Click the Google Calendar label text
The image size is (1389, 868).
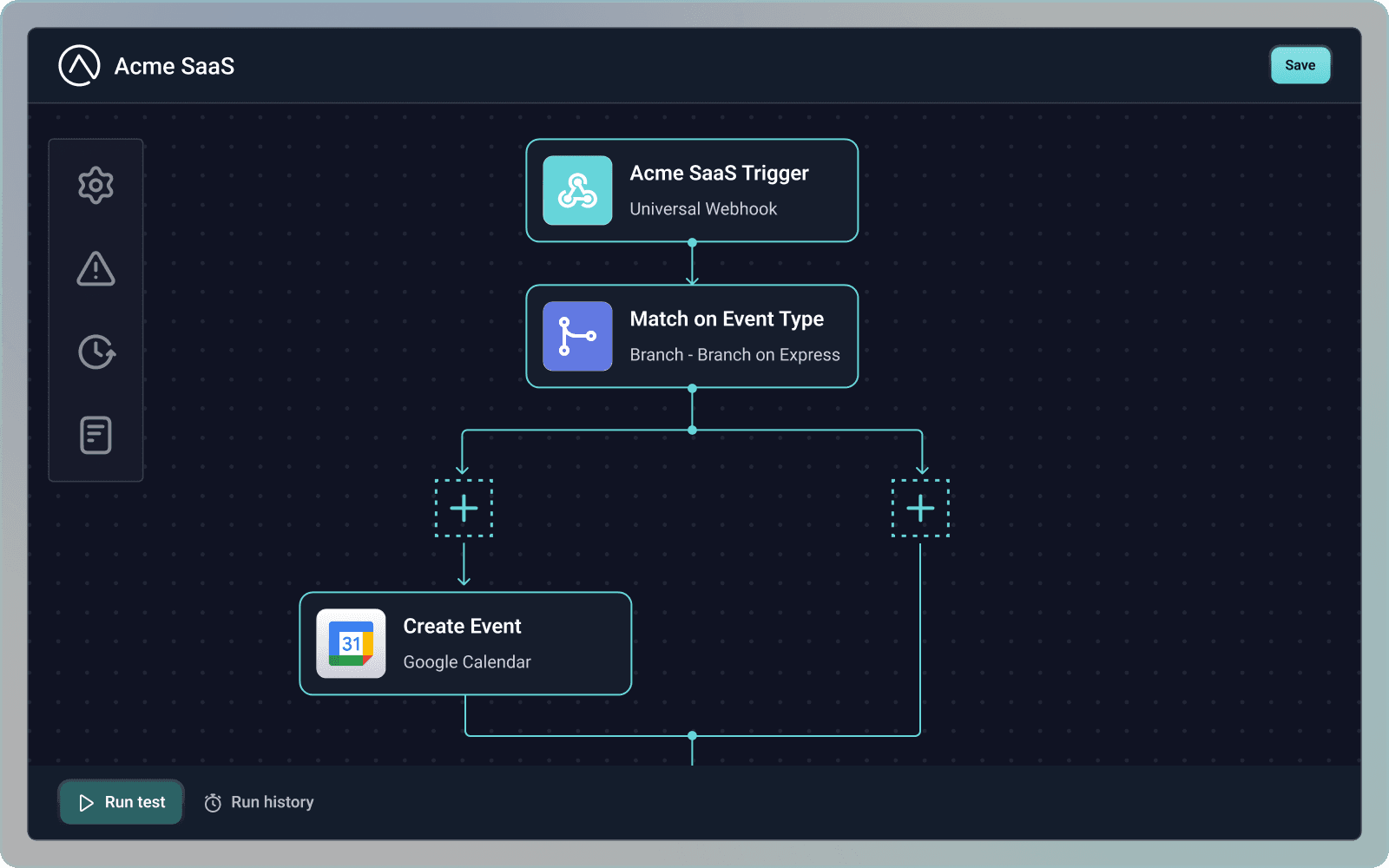click(467, 662)
